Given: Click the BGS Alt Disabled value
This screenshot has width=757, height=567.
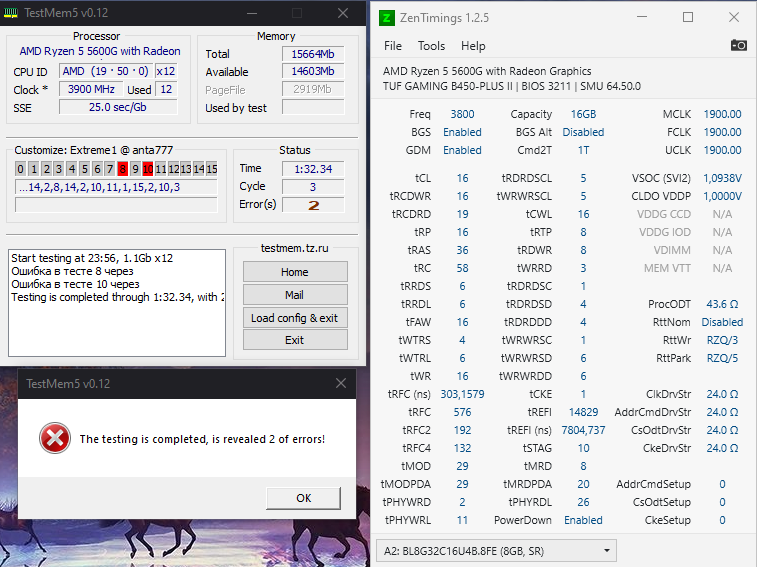Looking at the screenshot, I should 583,132.
